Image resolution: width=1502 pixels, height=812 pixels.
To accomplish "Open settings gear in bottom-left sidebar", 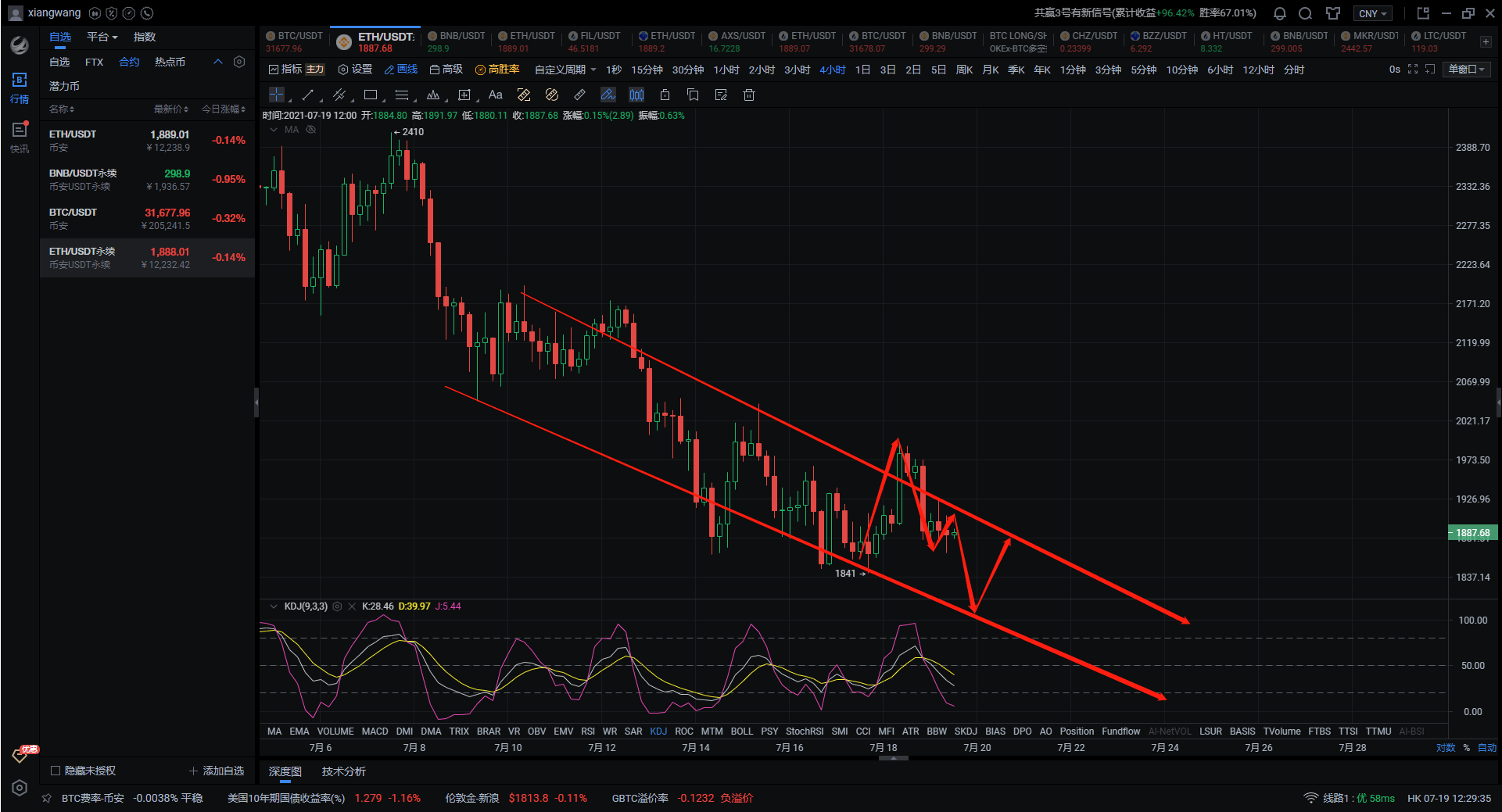I will [20, 788].
